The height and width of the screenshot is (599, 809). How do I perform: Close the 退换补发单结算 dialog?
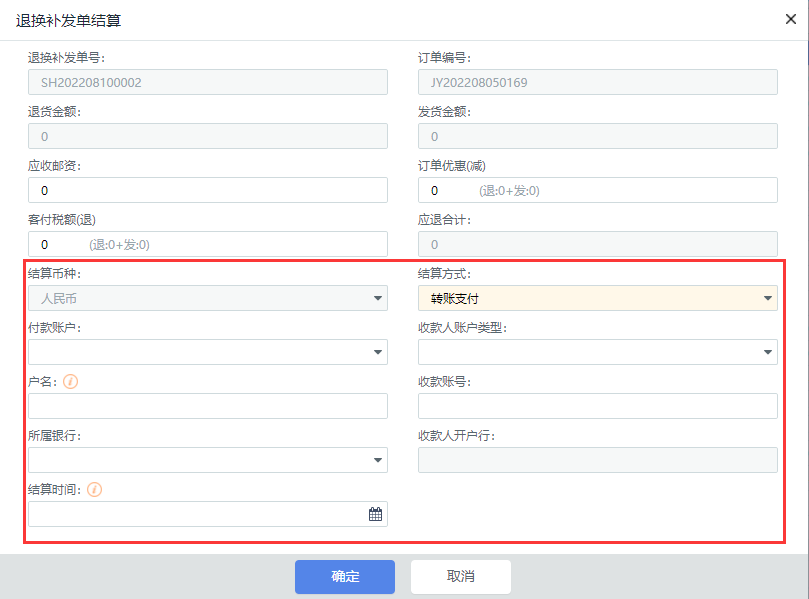point(790,19)
